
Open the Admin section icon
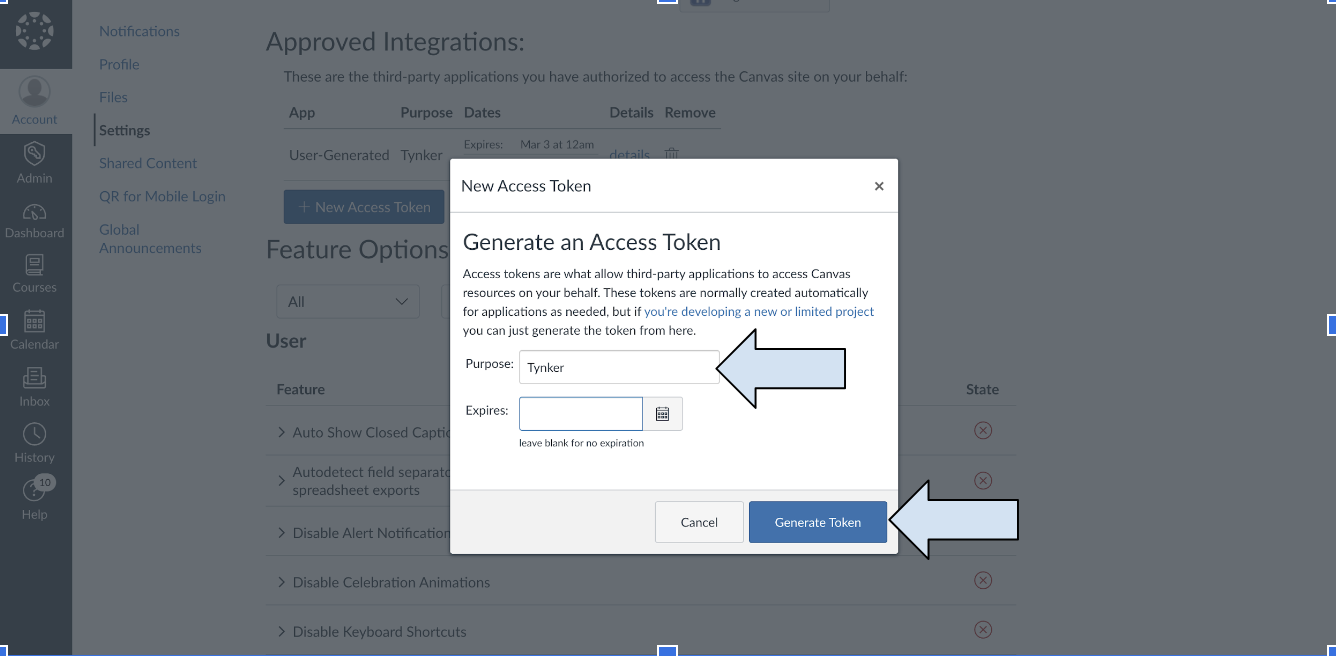(x=35, y=162)
